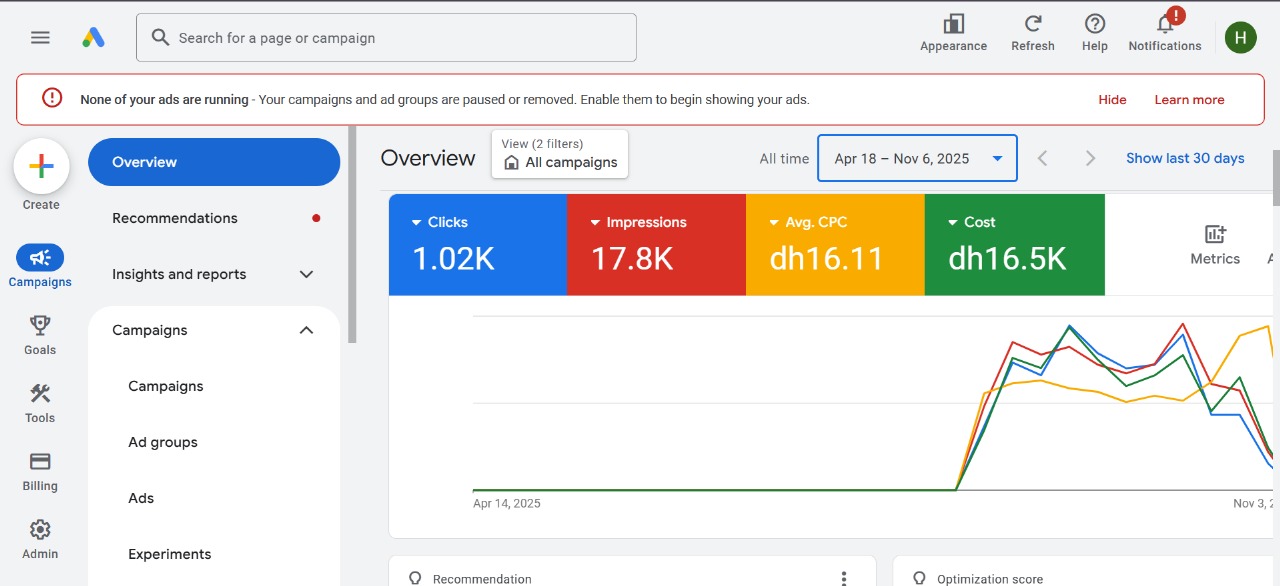Expand Insights and reports

(212, 273)
